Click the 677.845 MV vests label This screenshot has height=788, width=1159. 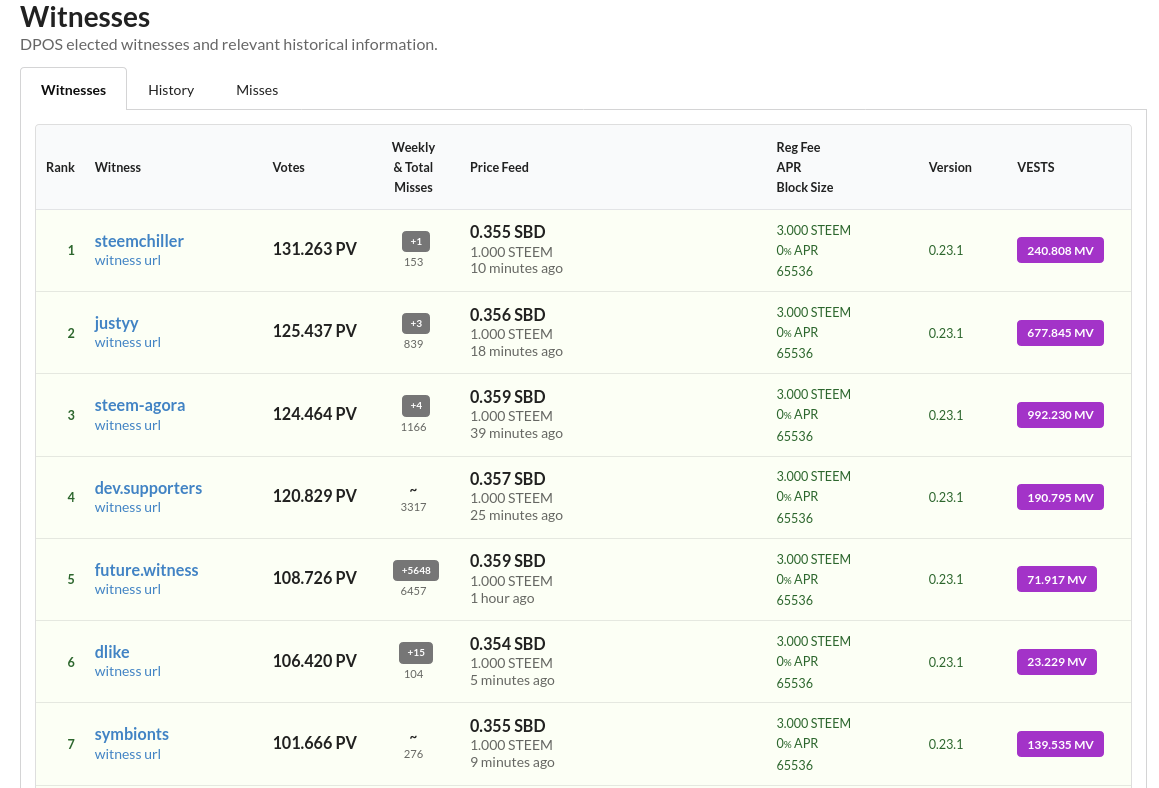(x=1060, y=333)
